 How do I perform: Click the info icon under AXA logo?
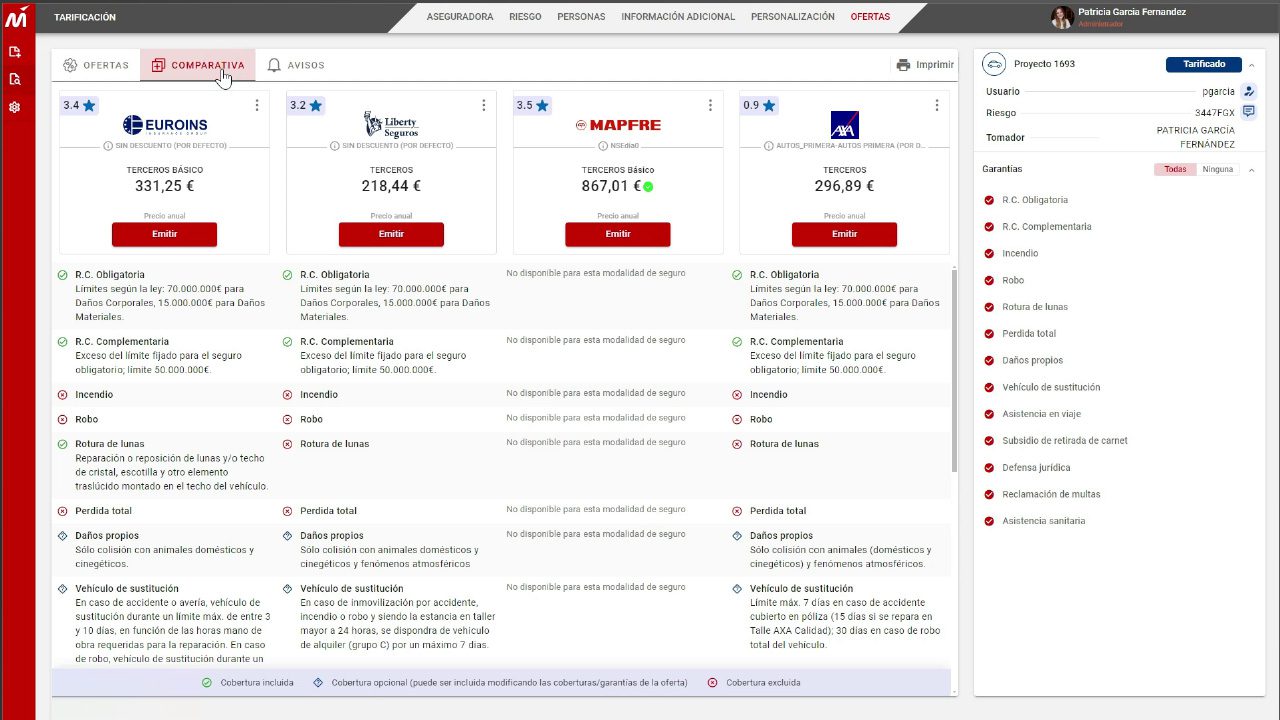[x=769, y=146]
